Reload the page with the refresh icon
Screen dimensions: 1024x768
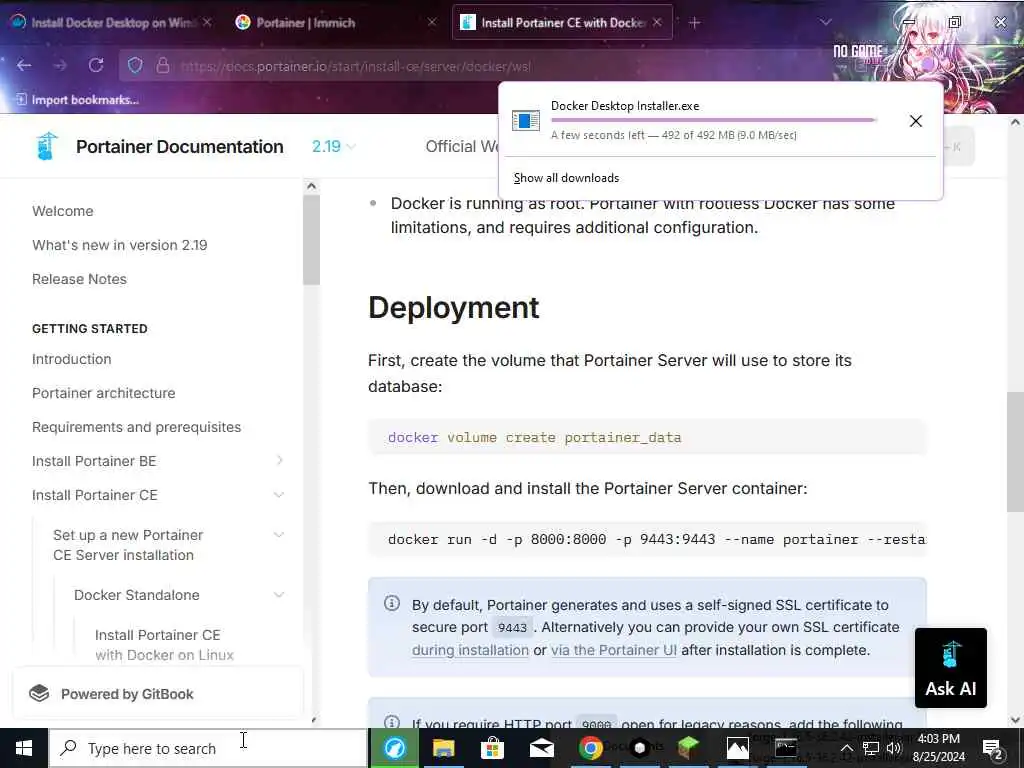click(96, 65)
